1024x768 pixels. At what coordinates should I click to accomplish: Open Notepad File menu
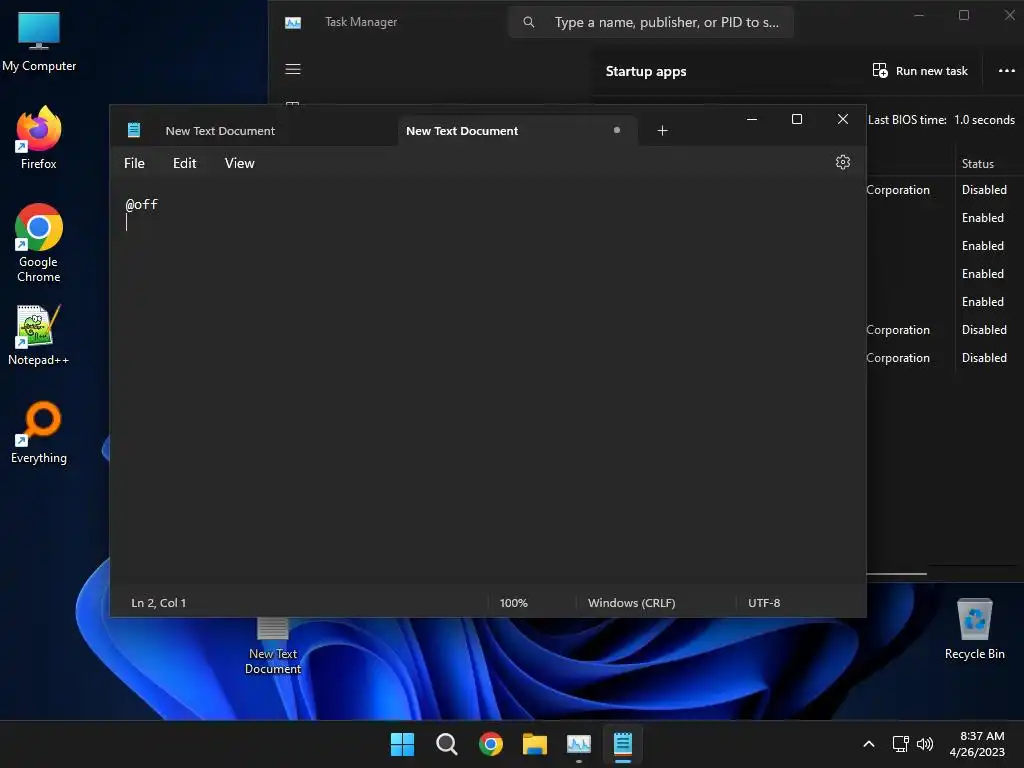[x=135, y=163]
